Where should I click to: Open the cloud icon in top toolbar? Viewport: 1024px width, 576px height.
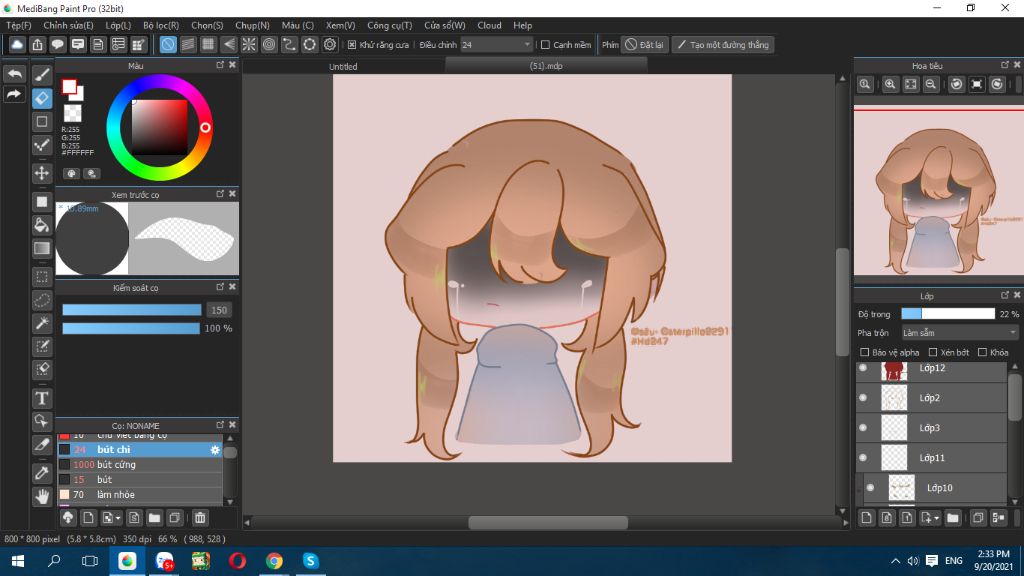(x=17, y=44)
